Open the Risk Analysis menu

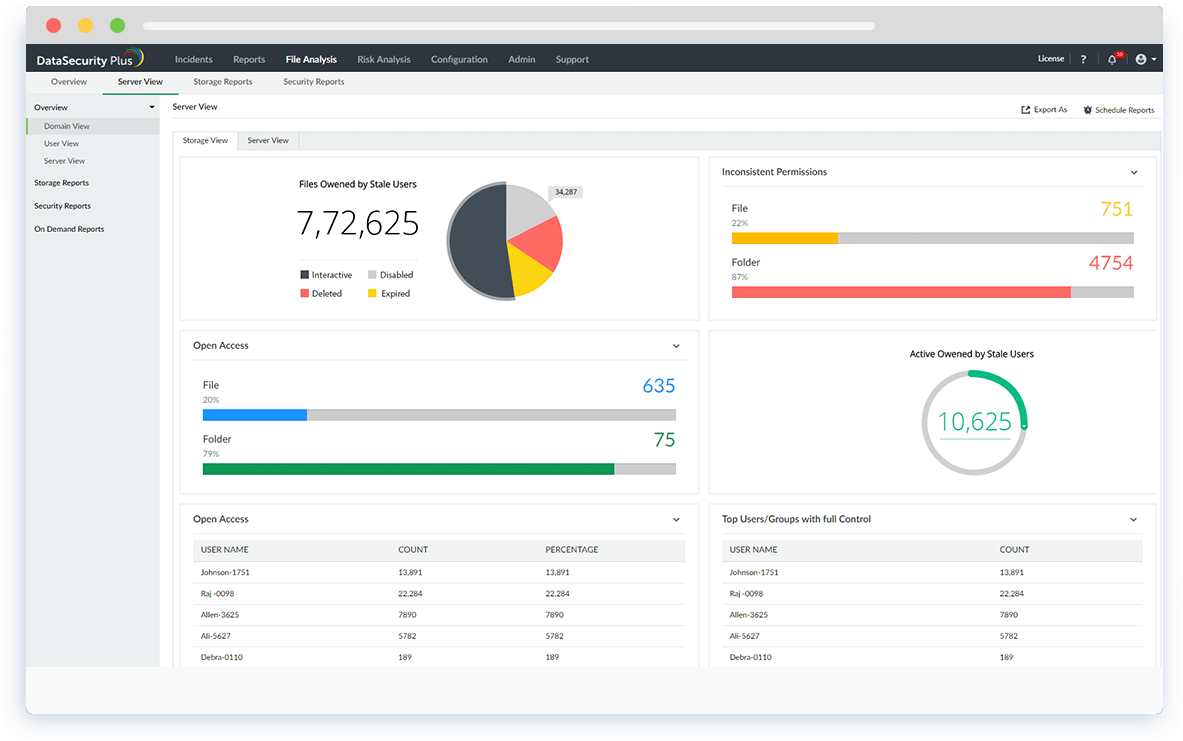coord(384,60)
